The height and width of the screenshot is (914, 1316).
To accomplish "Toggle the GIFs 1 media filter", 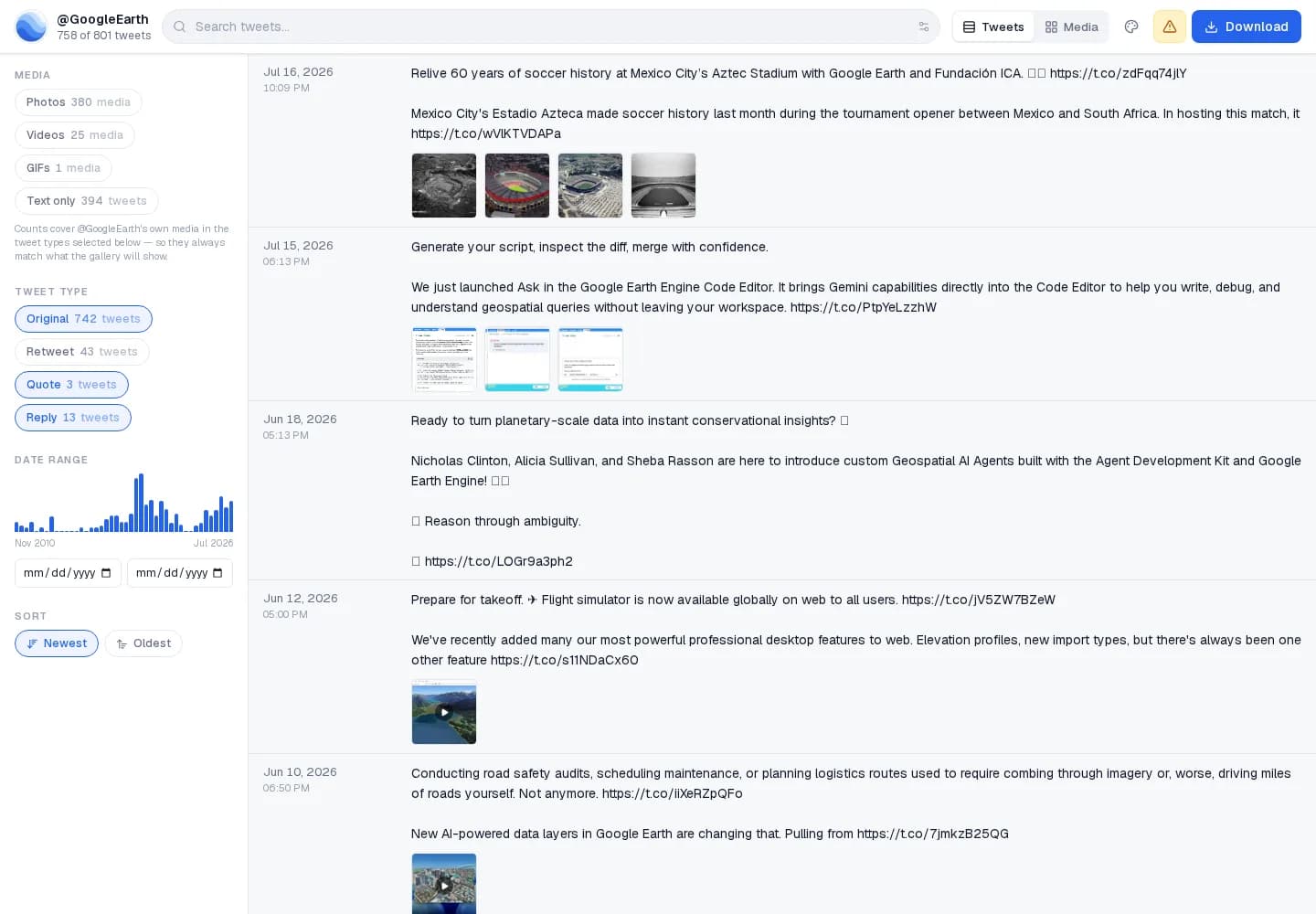I will click(x=63, y=168).
